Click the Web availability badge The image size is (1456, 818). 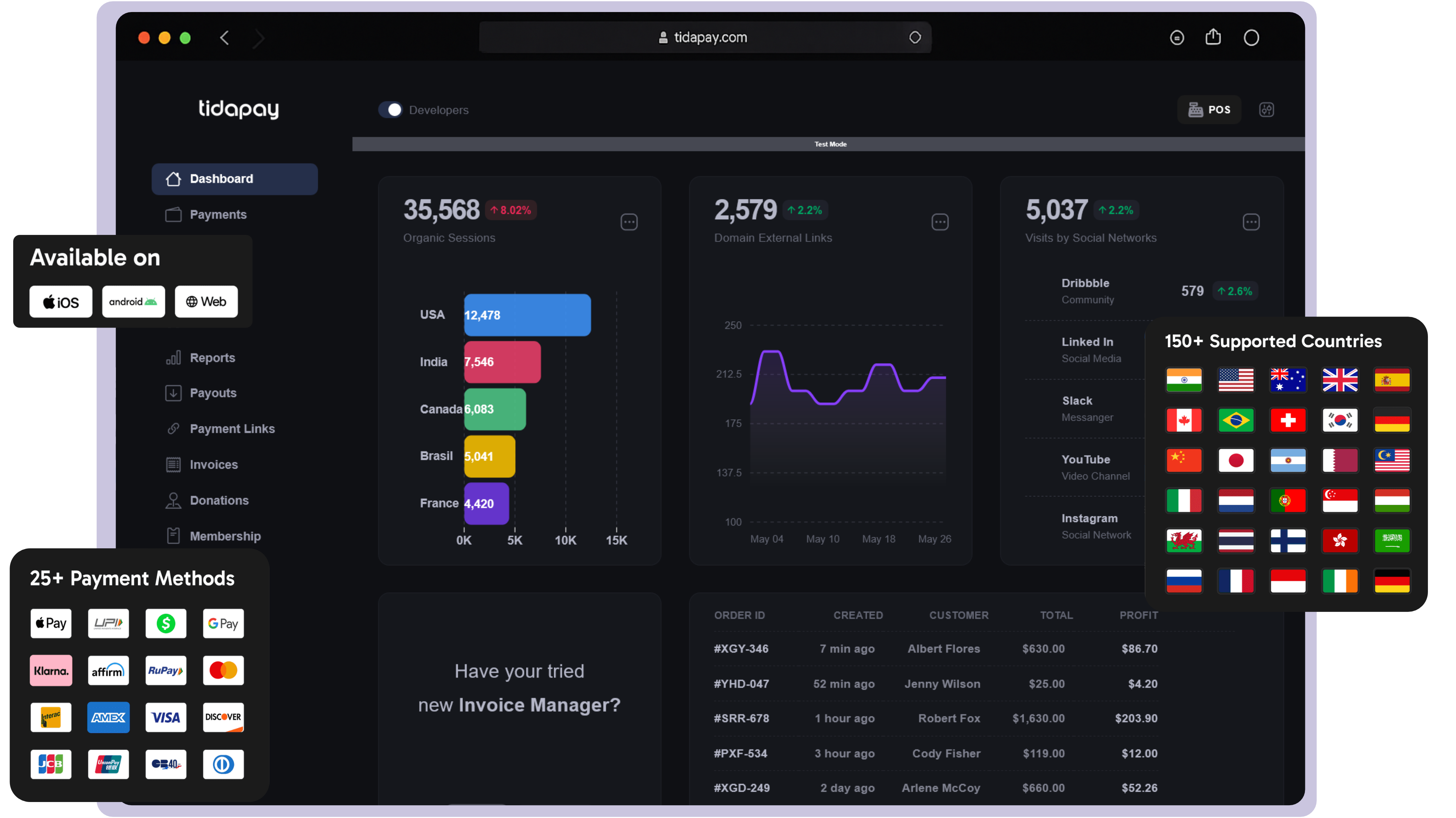point(206,302)
